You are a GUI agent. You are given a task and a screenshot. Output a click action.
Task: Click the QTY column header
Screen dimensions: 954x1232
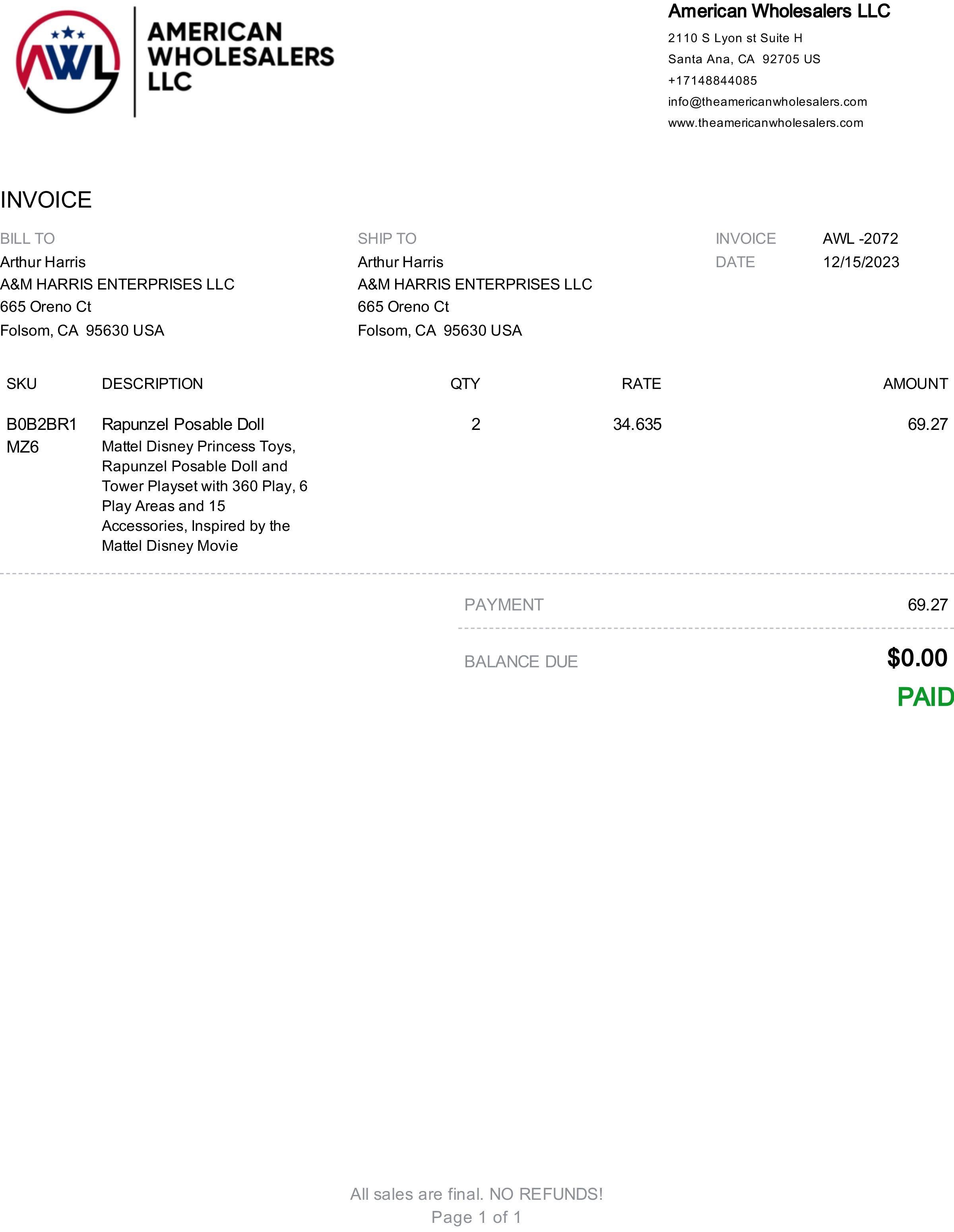[465, 384]
